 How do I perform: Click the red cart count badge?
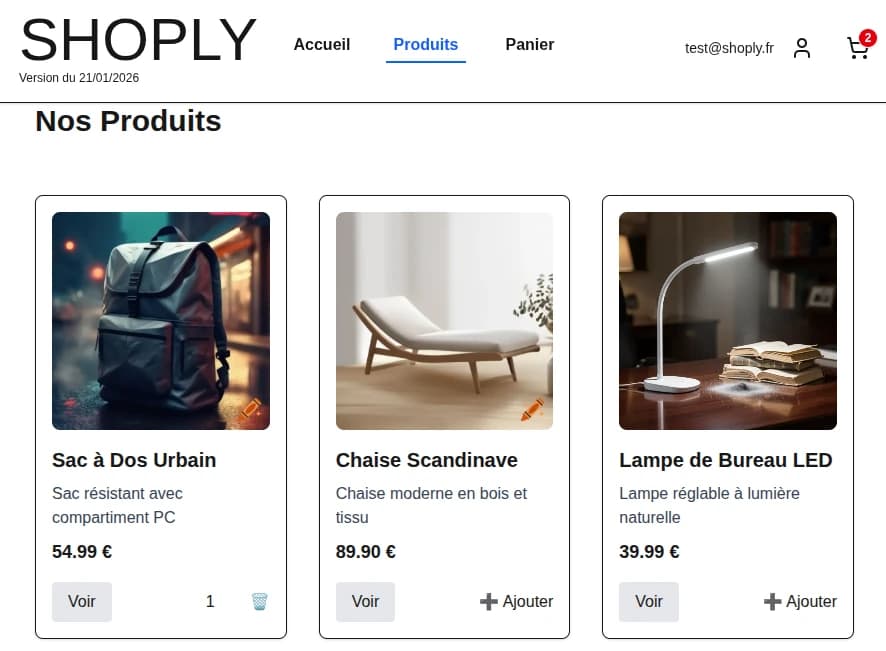[867, 38]
